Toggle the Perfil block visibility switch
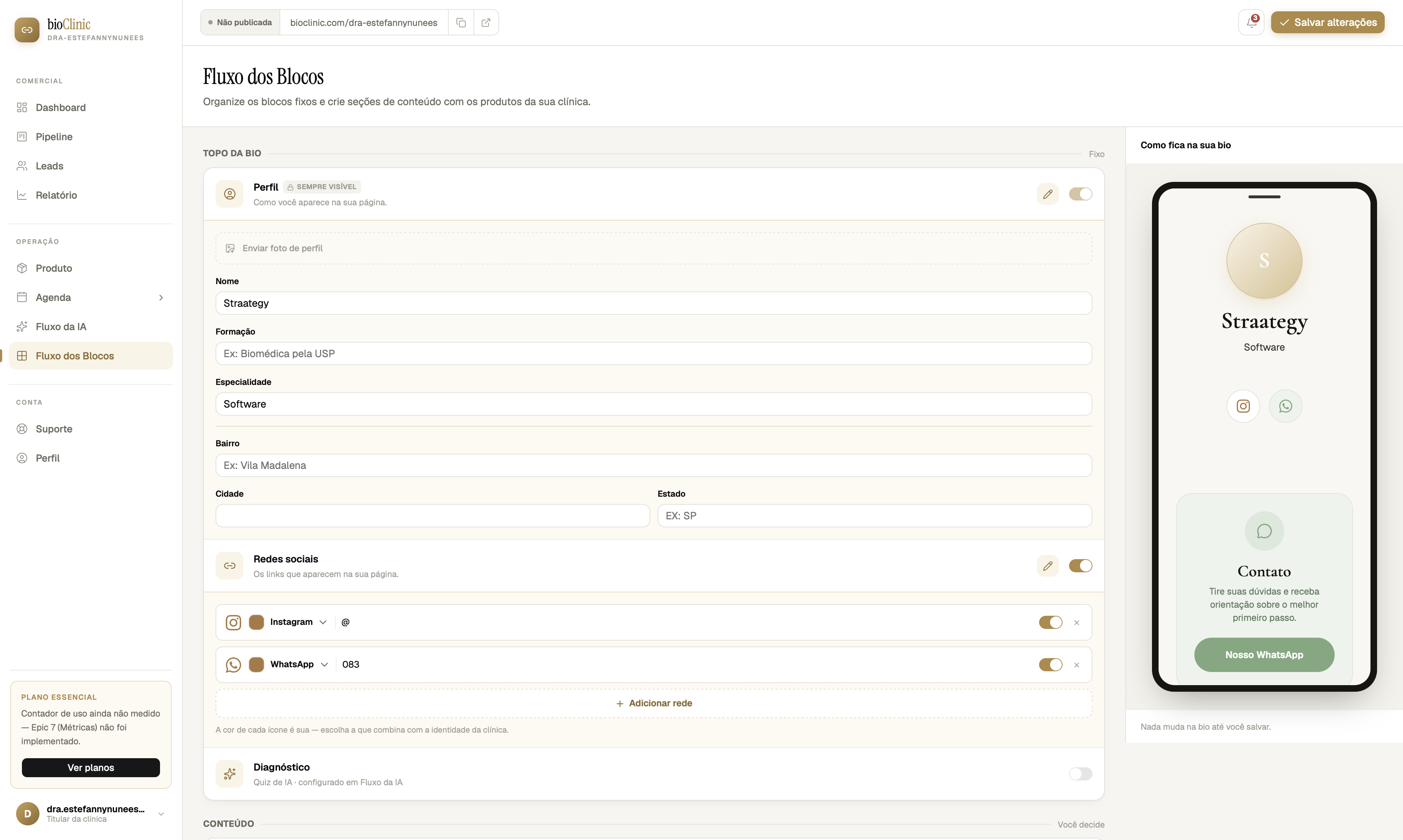This screenshot has height=840, width=1403. (1080, 194)
